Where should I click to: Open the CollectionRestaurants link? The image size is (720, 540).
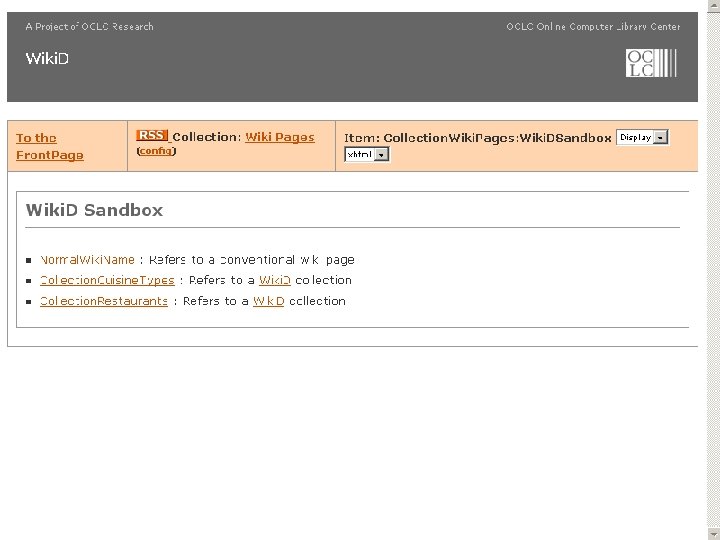tap(104, 301)
